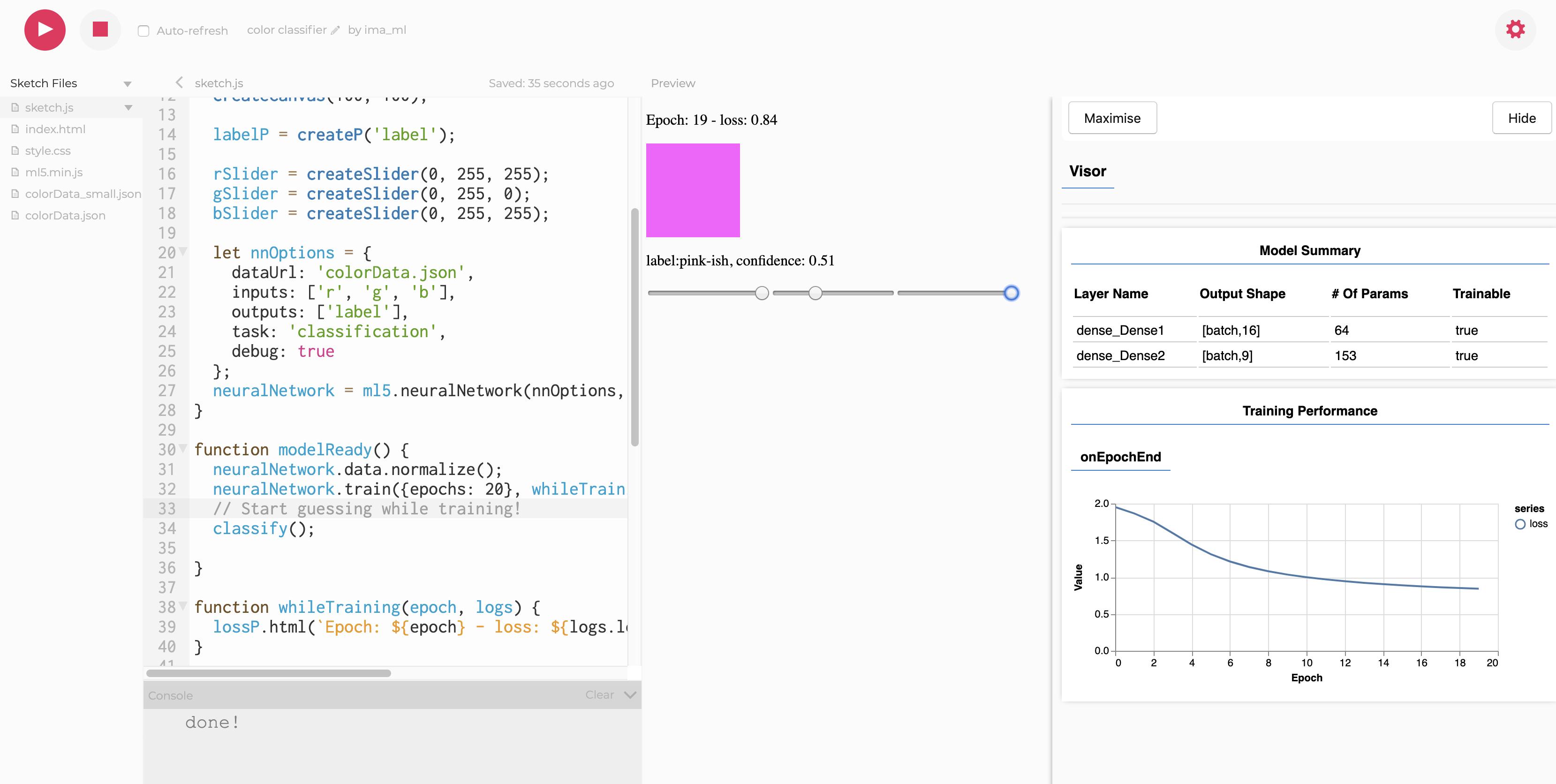Click the color classifier sketch title
1556x784 pixels.
click(x=287, y=30)
